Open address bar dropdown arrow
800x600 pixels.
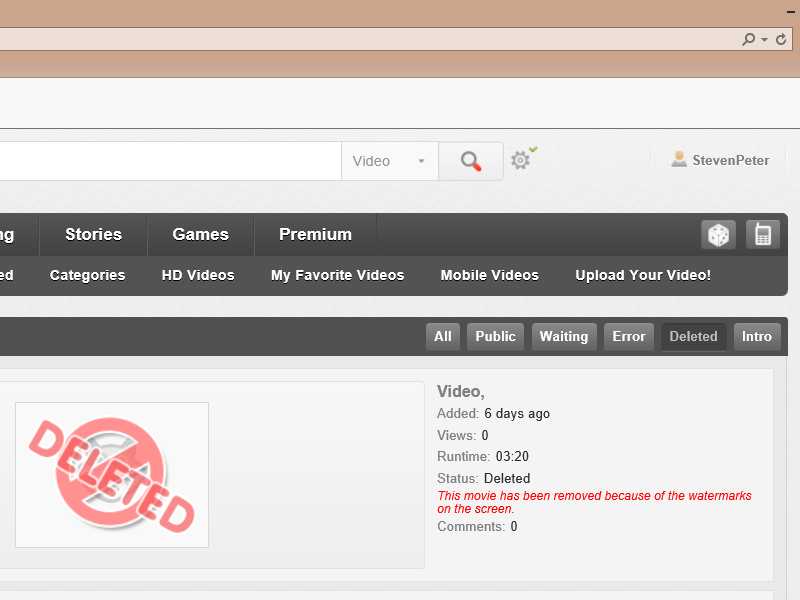pos(764,39)
